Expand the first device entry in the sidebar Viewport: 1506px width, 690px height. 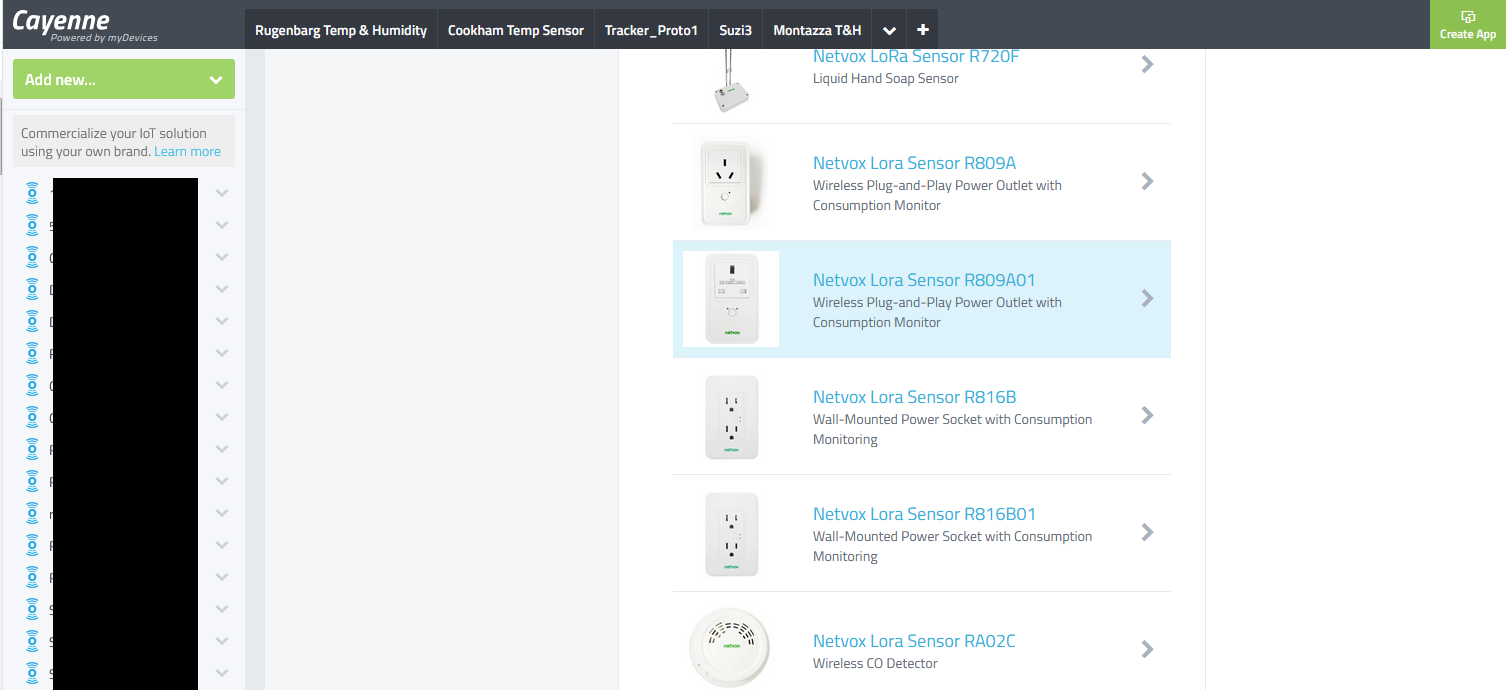(x=221, y=192)
